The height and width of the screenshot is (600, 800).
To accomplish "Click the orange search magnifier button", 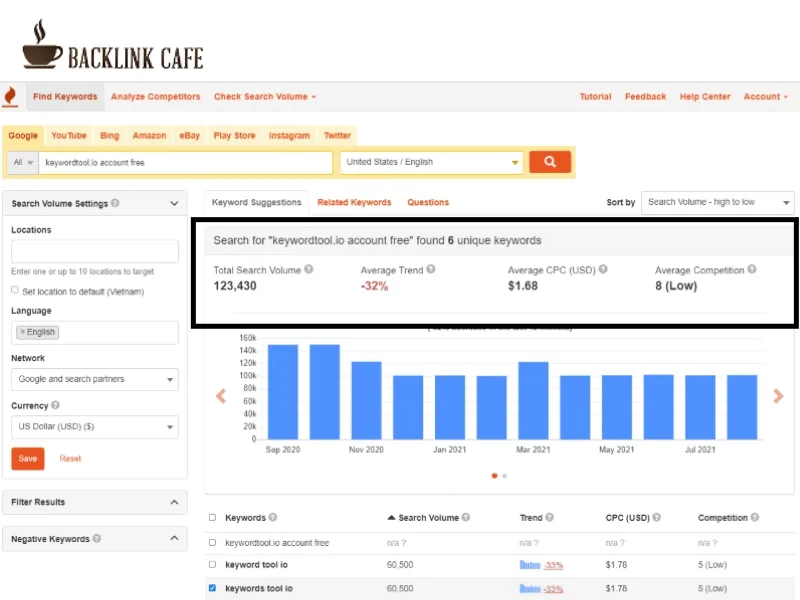I will click(549, 162).
